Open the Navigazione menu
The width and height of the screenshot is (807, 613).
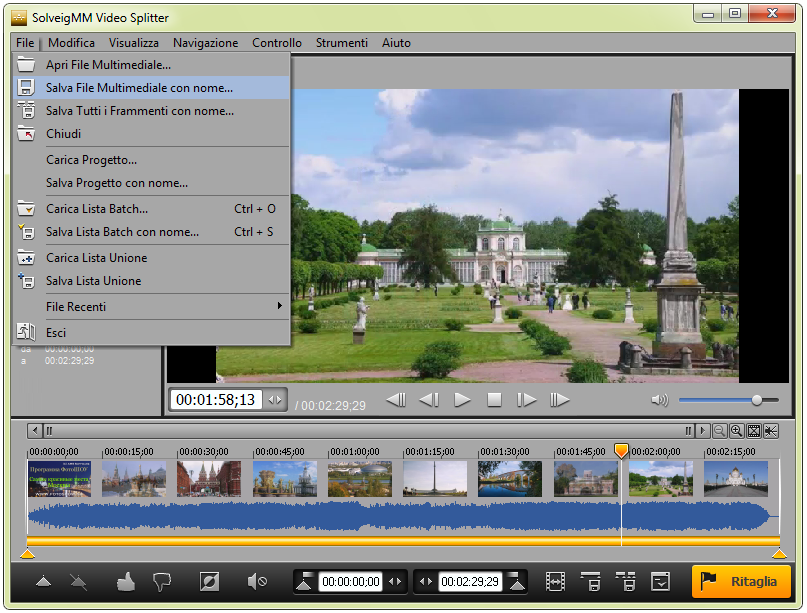[205, 43]
